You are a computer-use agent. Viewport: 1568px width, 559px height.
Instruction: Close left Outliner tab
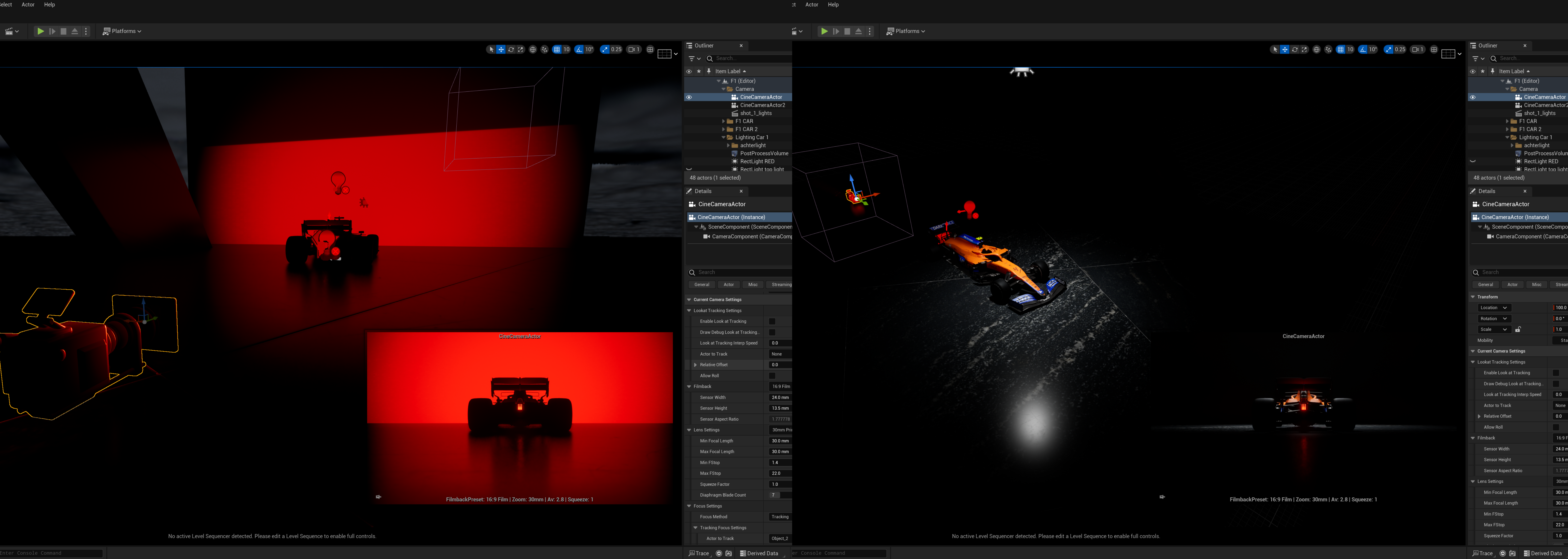(741, 46)
